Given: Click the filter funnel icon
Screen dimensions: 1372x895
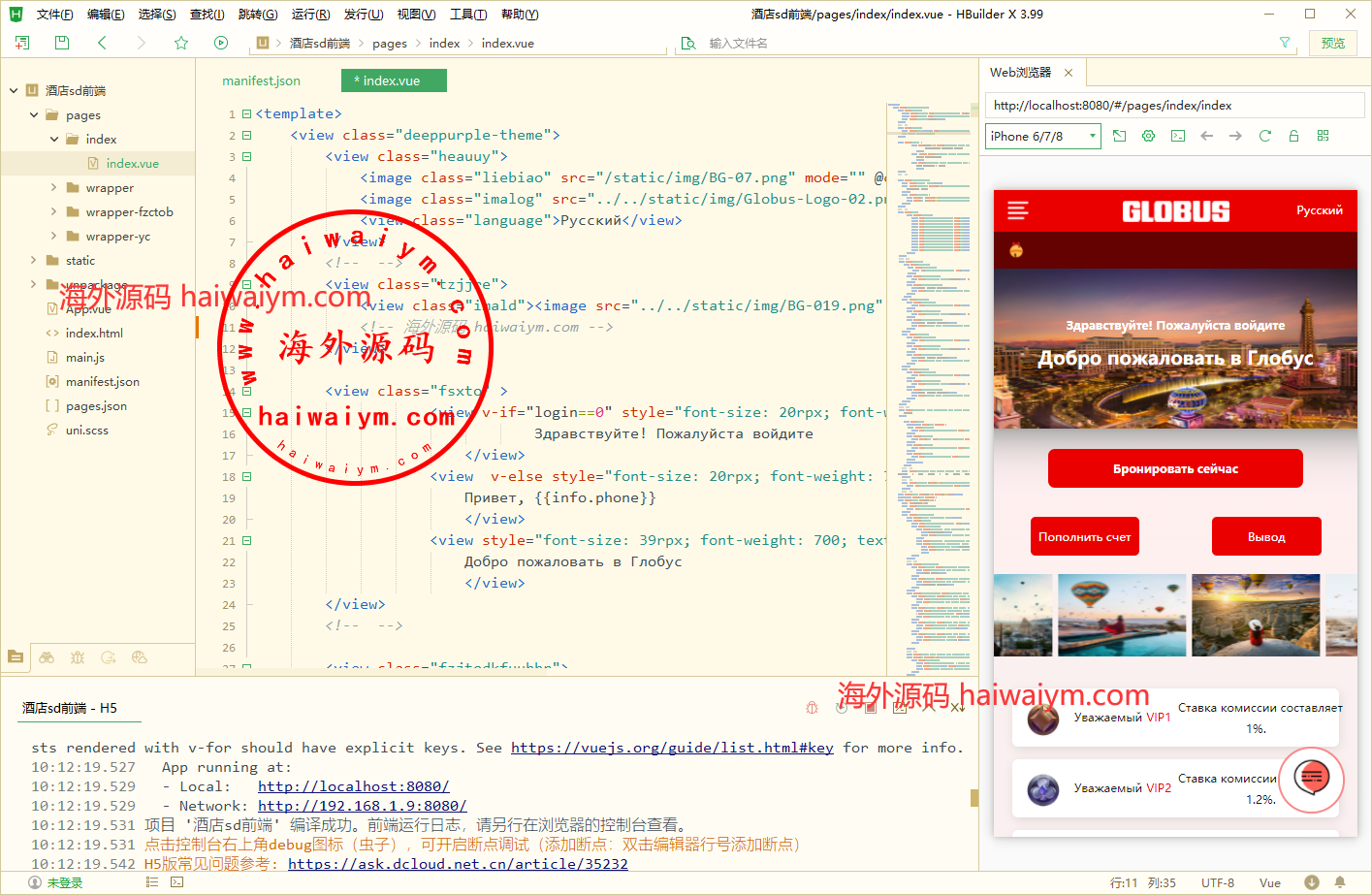Looking at the screenshot, I should click(x=1285, y=43).
